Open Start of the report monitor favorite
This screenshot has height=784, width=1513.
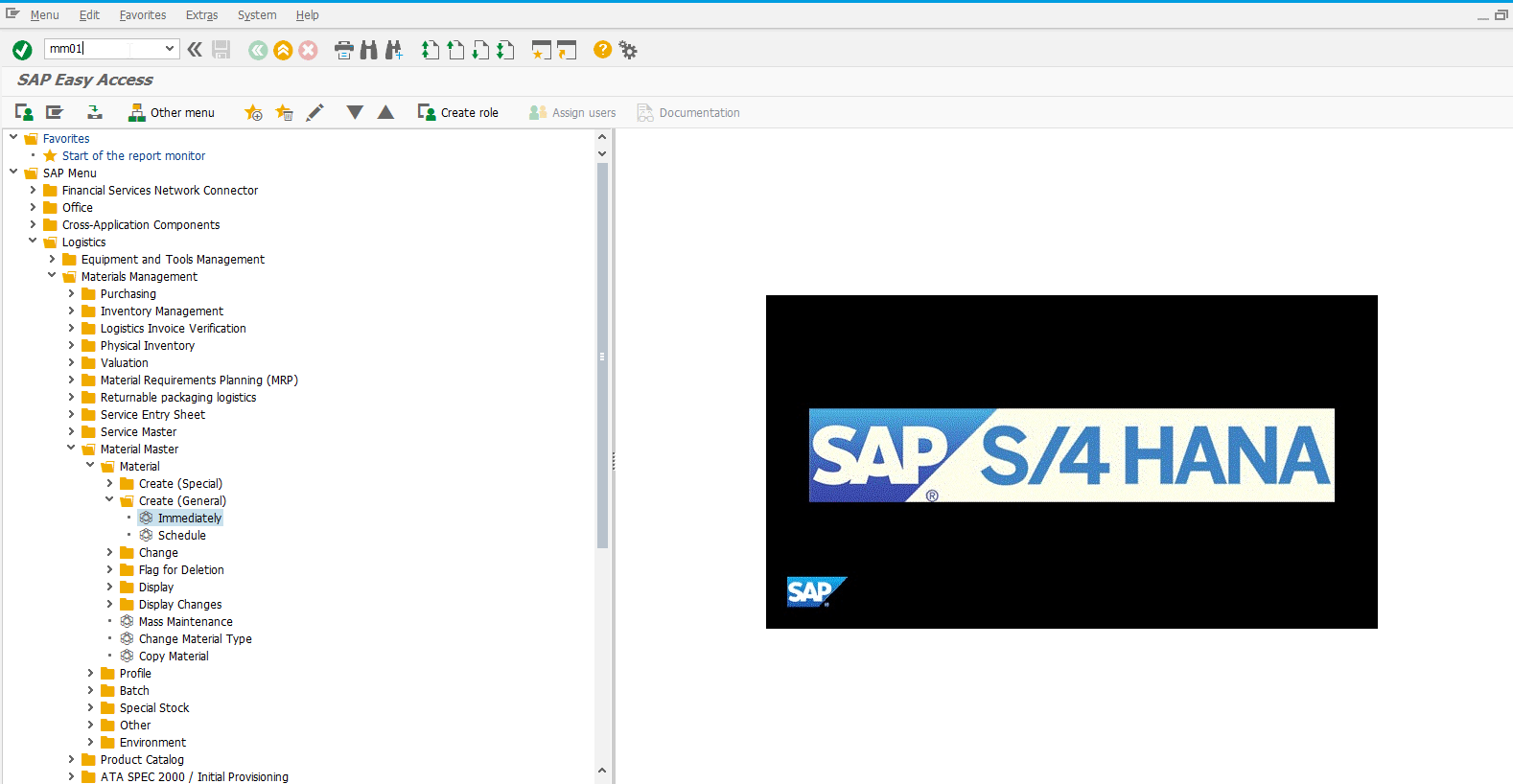[133, 155]
